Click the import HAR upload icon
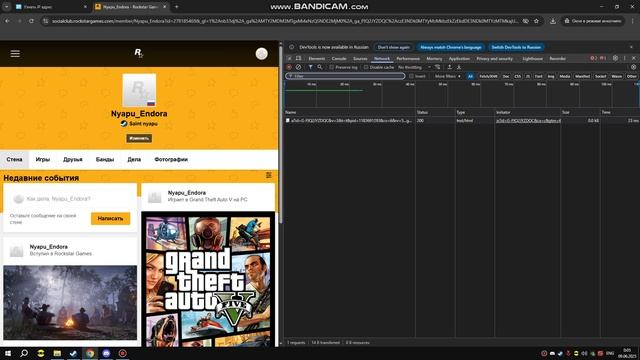This screenshot has height=360, width=640. tap(449, 67)
